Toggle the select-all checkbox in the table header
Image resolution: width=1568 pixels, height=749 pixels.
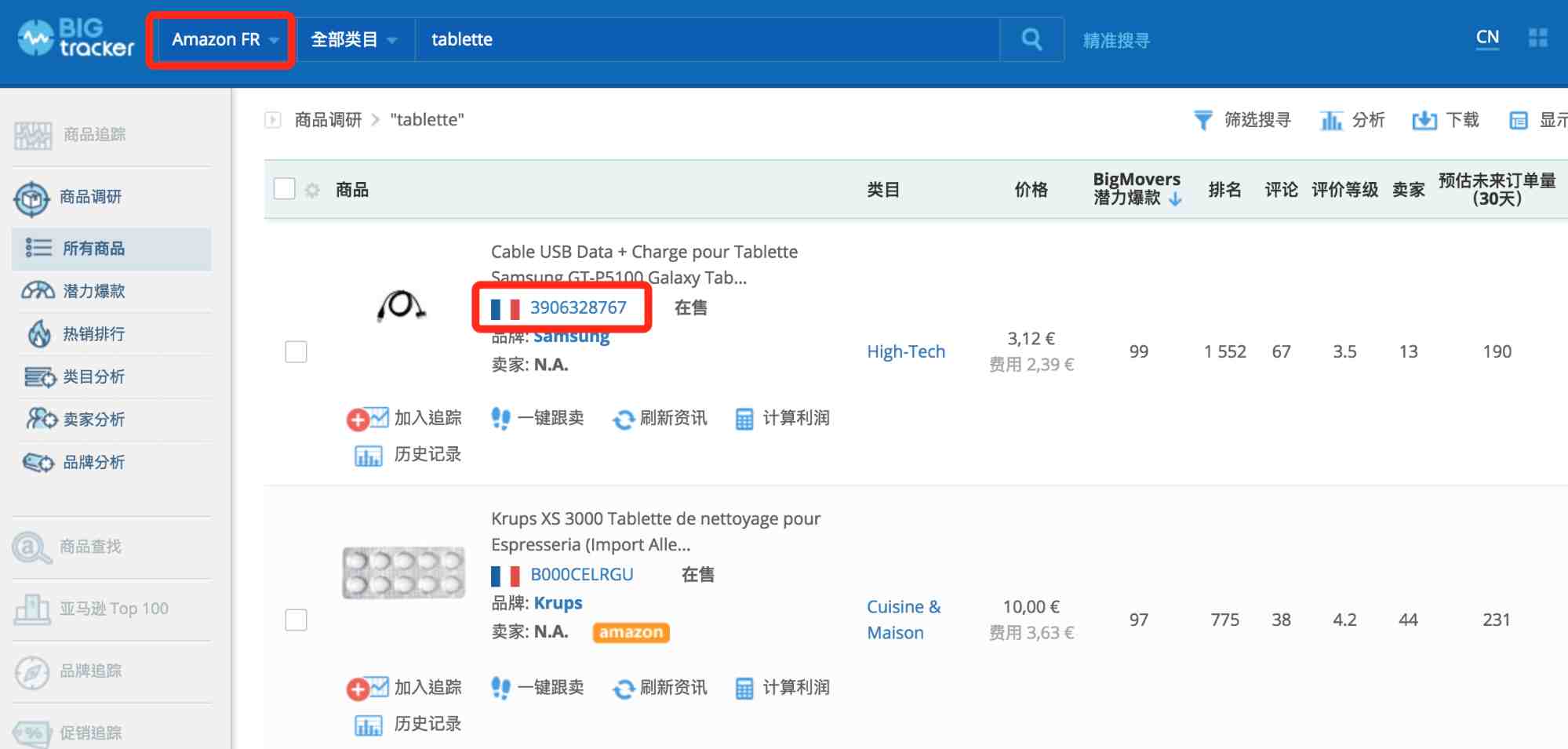coord(285,189)
